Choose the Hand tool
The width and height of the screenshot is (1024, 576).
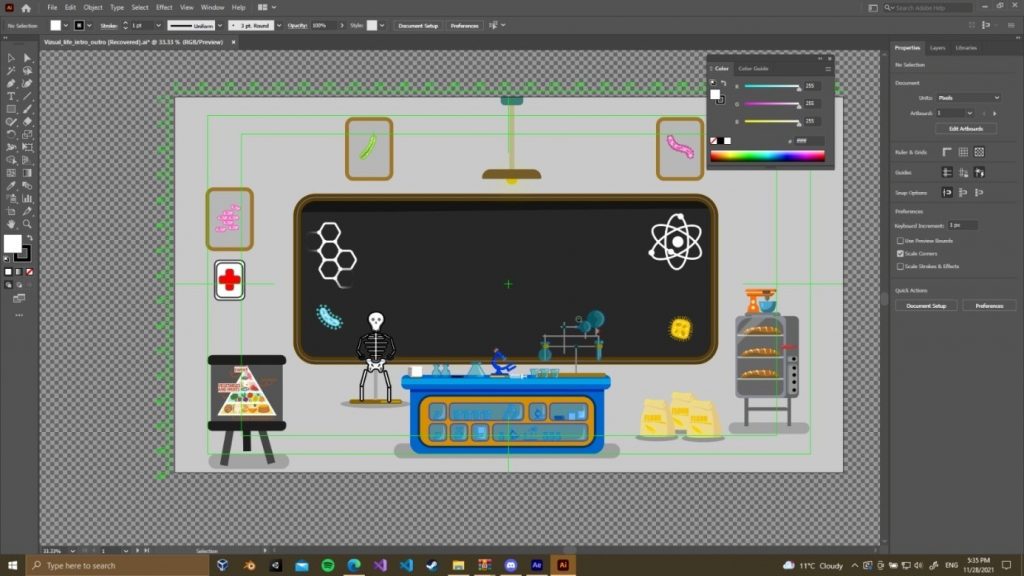point(11,224)
